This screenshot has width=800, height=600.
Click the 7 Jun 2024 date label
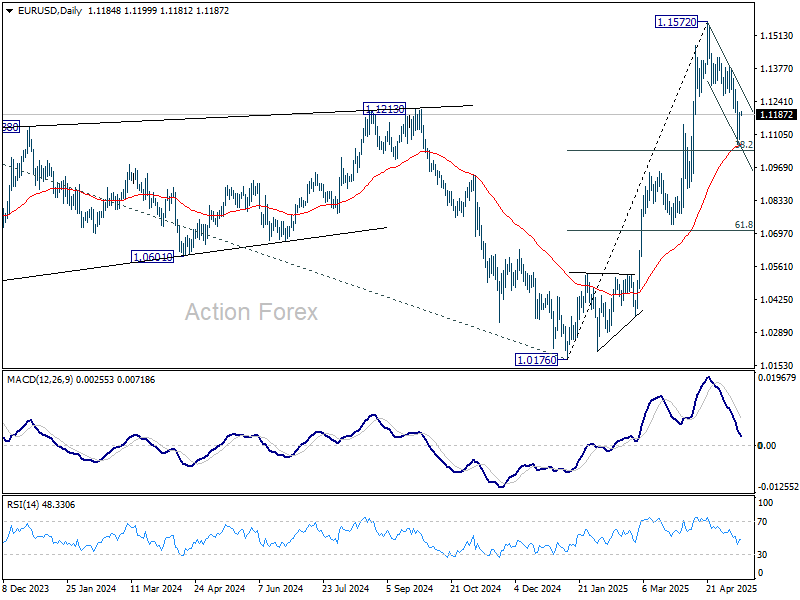pos(281,588)
